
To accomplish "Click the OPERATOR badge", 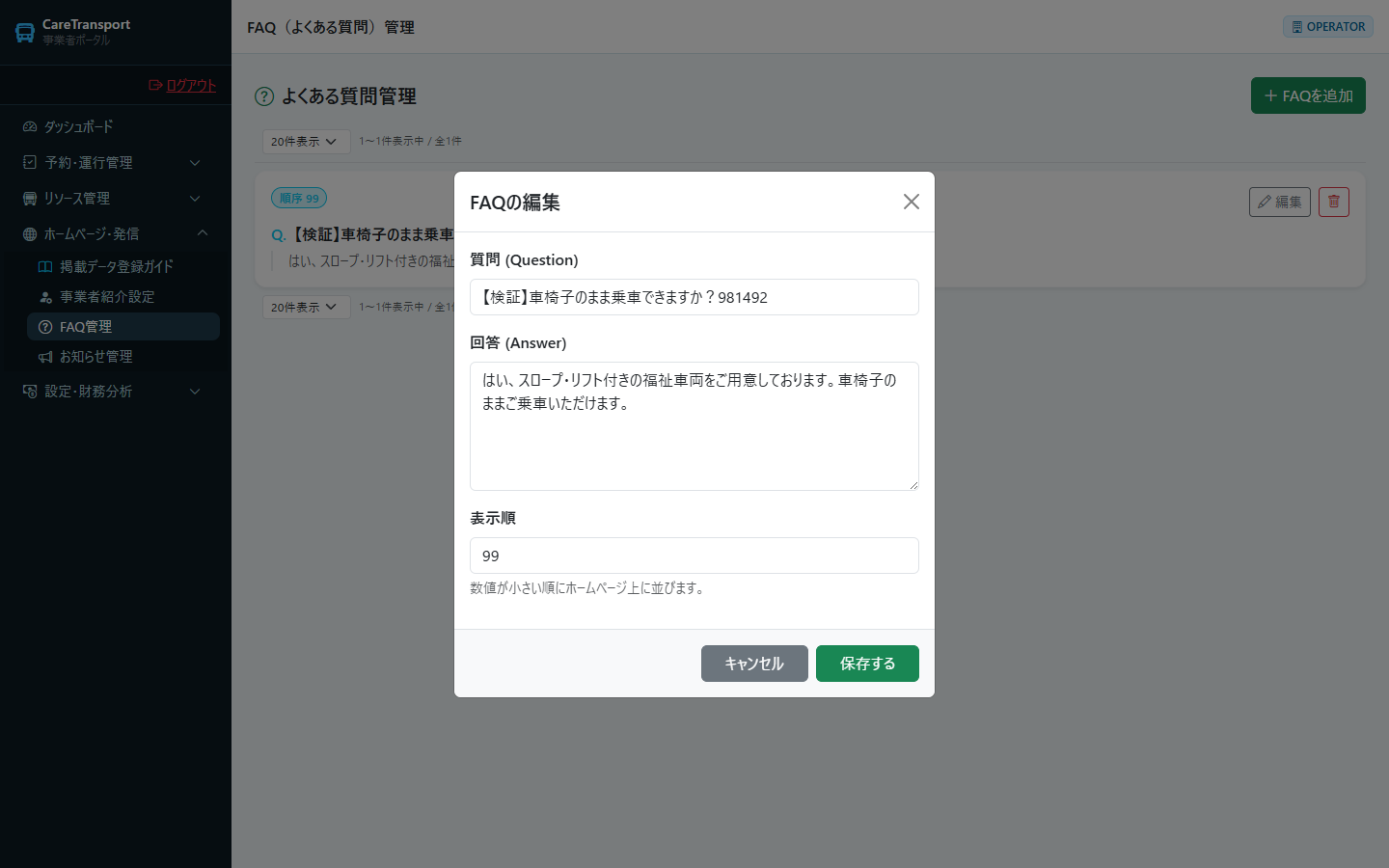I will 1328,27.
